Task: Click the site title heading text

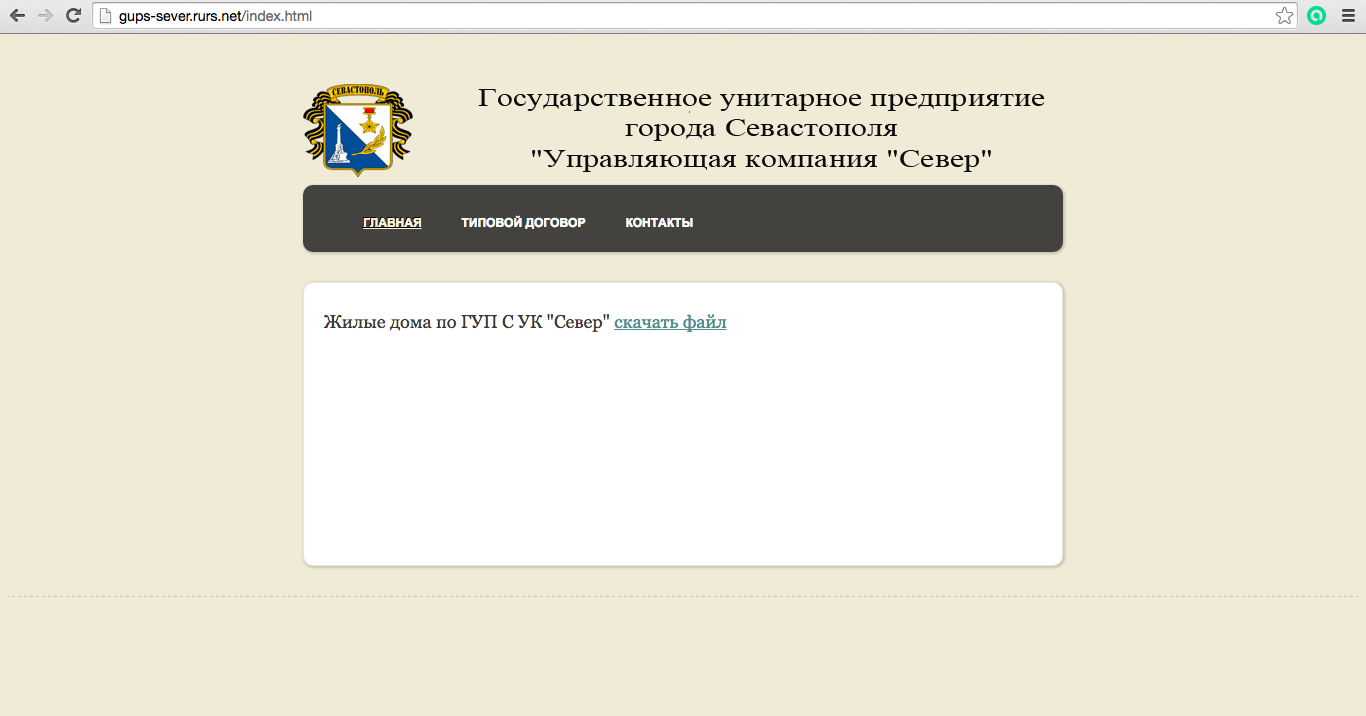Action: click(761, 128)
